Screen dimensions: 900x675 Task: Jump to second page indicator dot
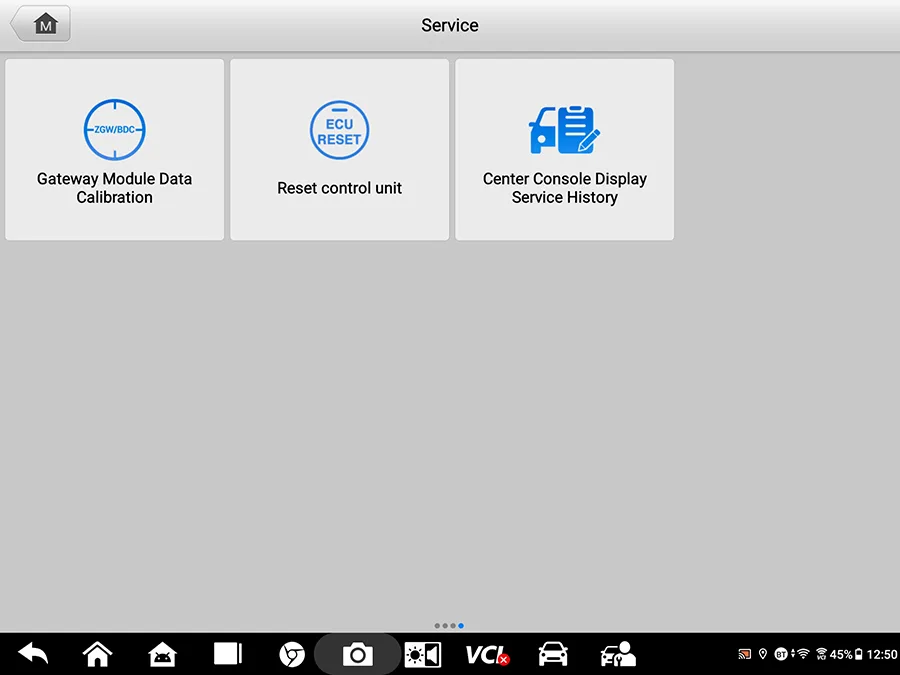(445, 626)
